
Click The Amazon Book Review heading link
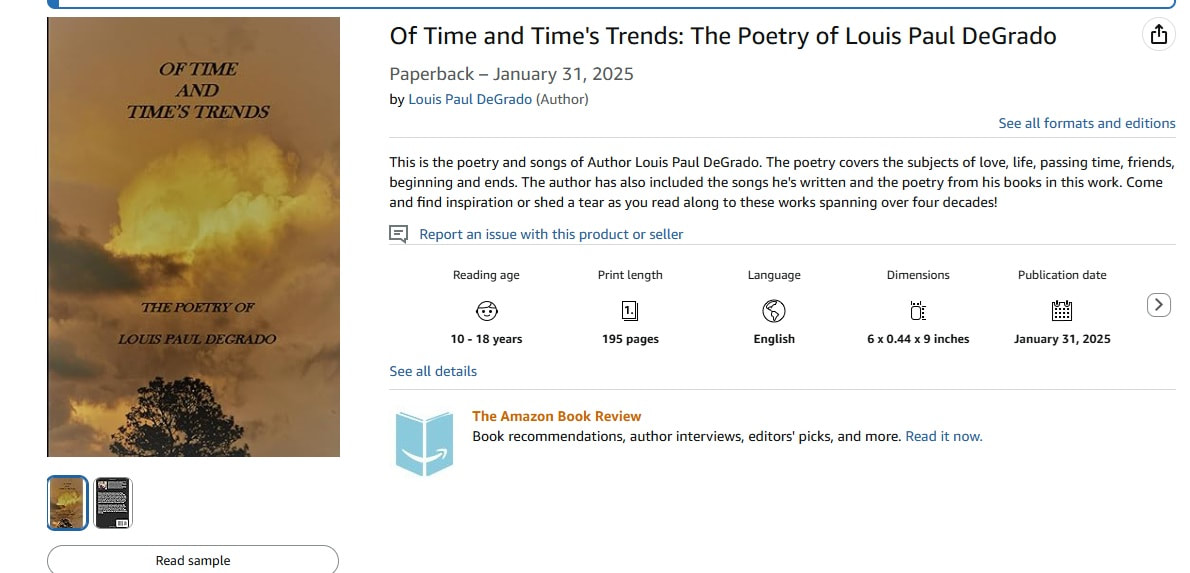coord(556,416)
